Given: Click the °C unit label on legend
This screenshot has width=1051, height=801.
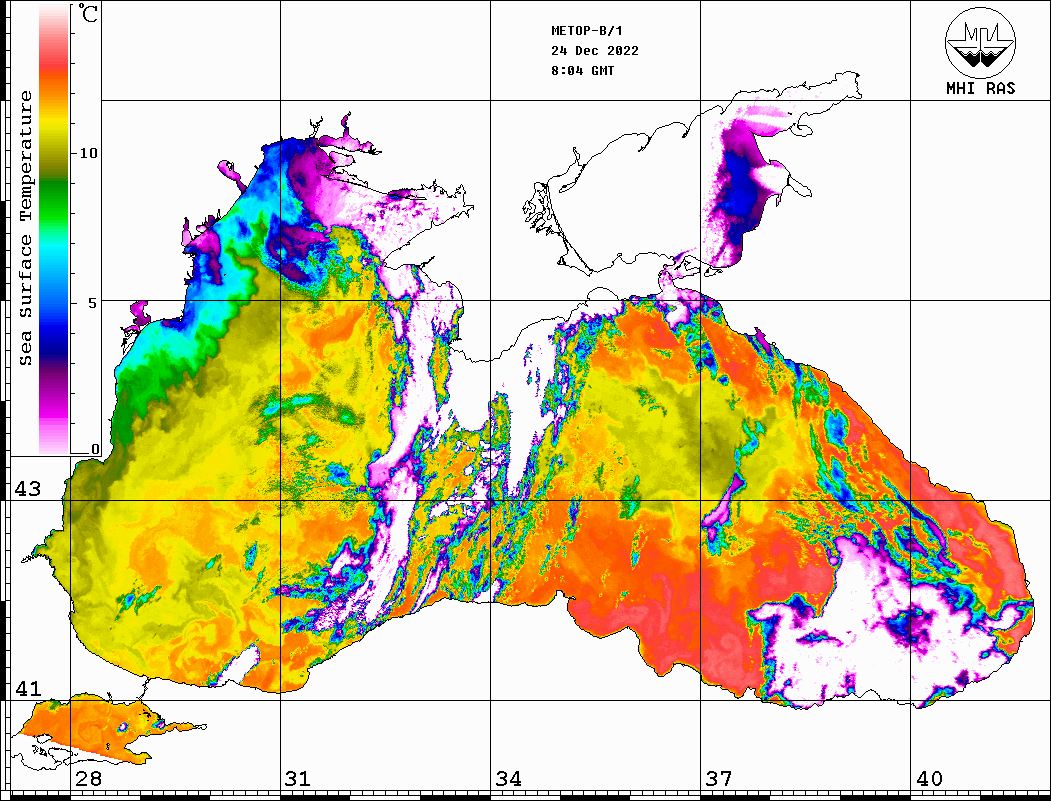Looking at the screenshot, I should (x=88, y=13).
